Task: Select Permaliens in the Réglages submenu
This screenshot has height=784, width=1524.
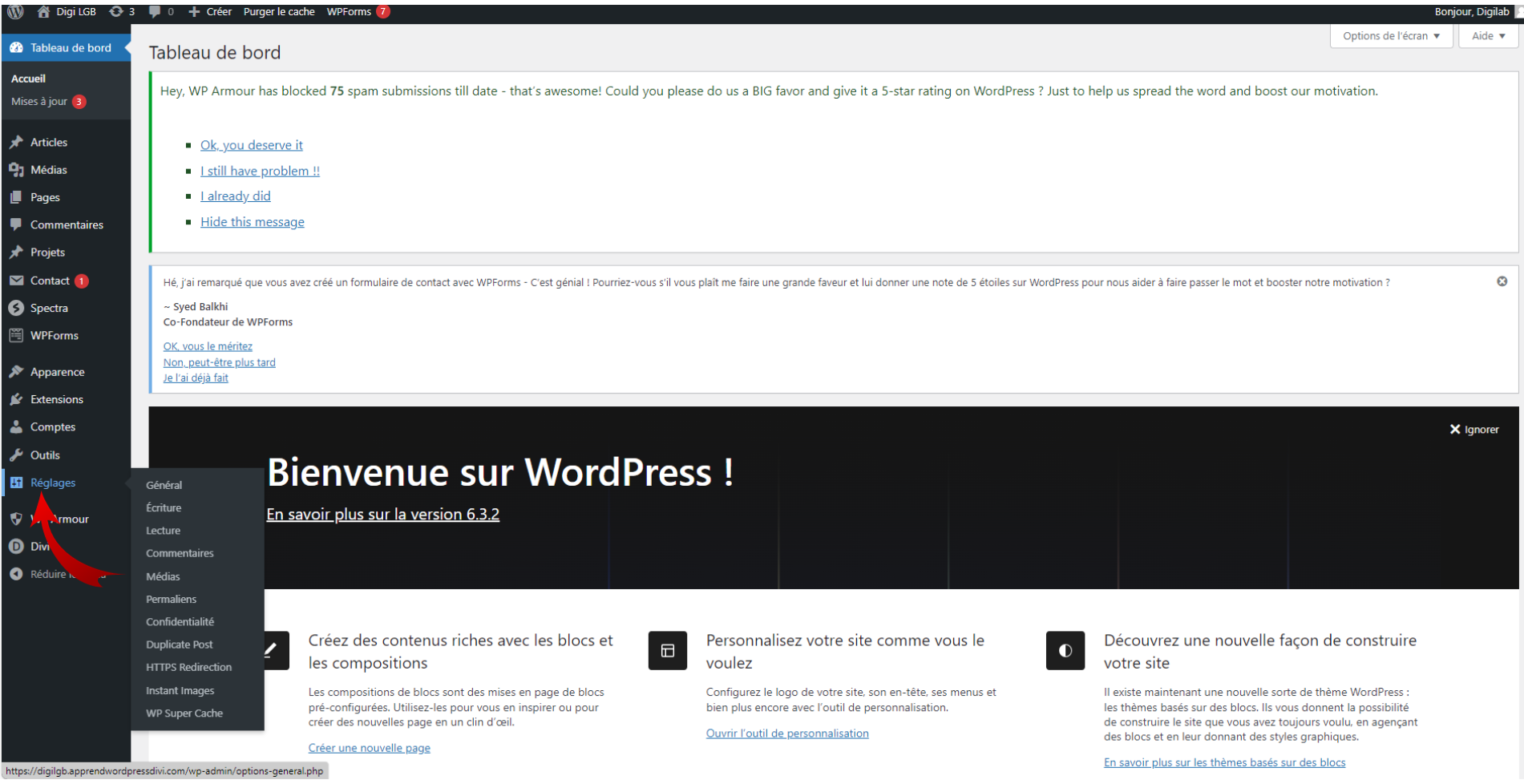Action: coord(171,599)
